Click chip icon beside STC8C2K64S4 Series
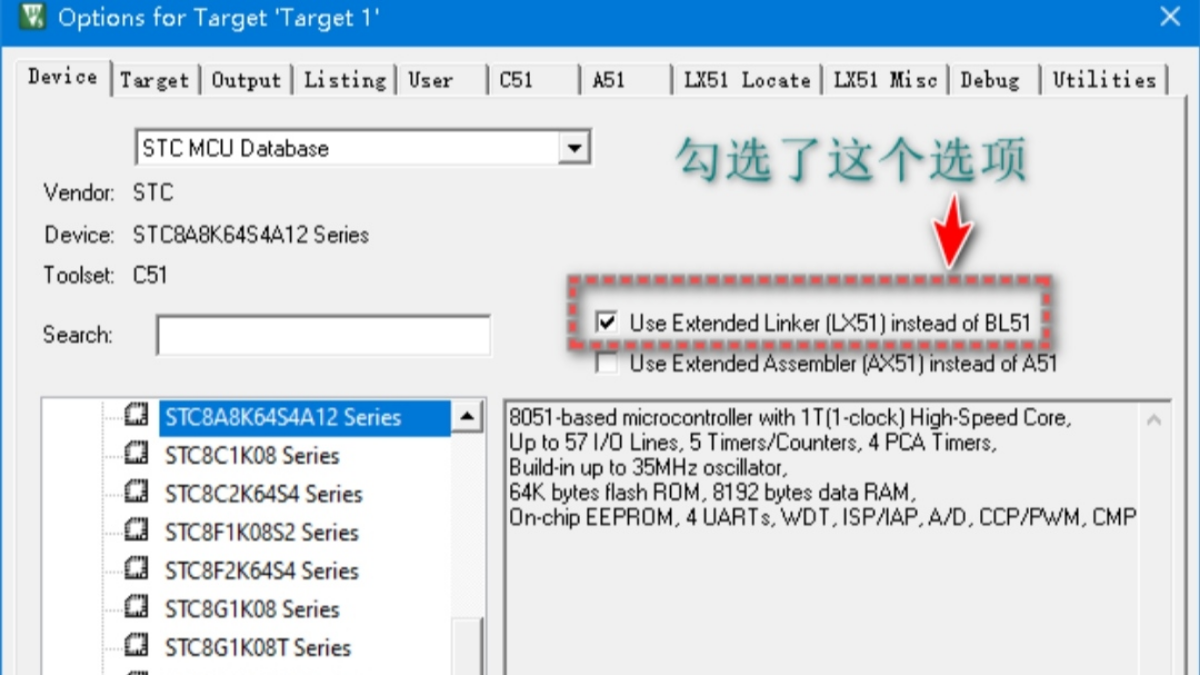 tap(137, 493)
